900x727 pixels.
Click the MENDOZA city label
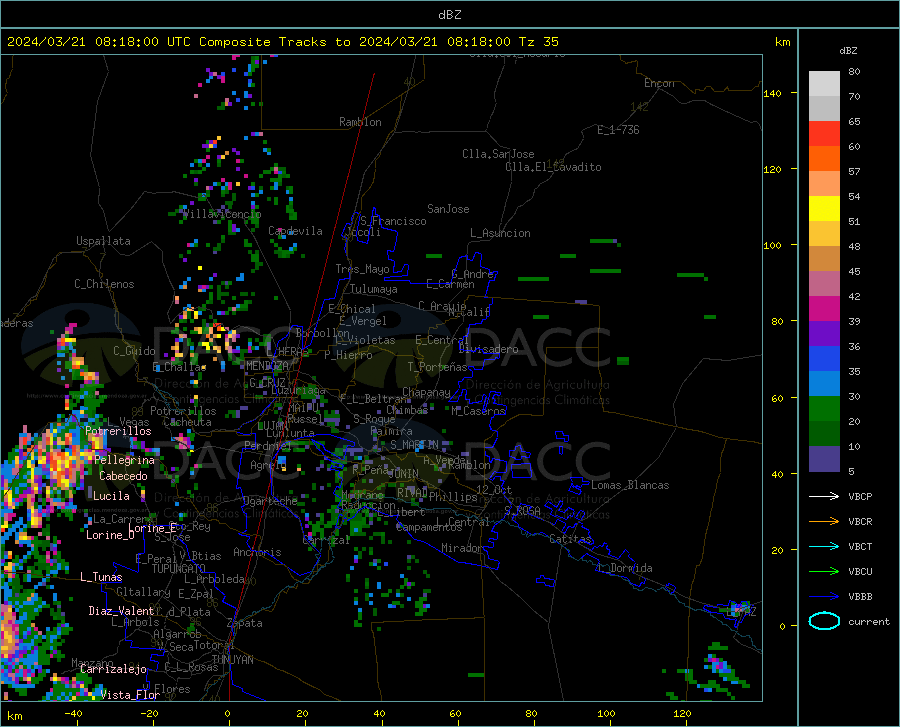(267, 366)
